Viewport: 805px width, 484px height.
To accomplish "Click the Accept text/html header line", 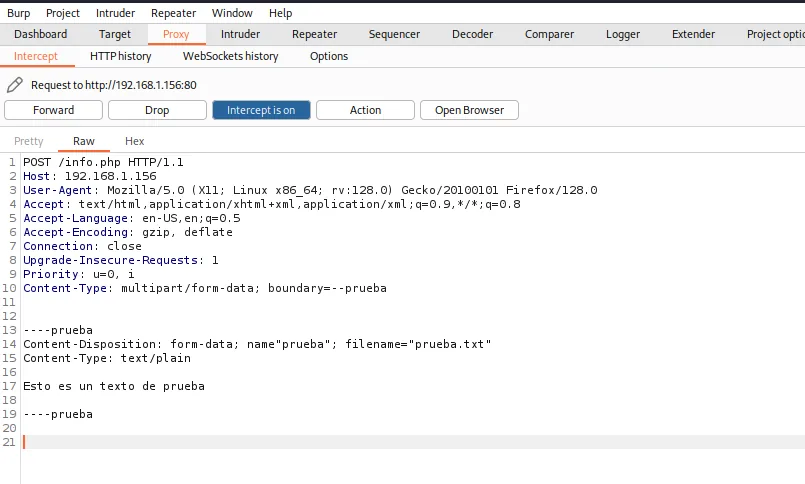I will point(272,204).
